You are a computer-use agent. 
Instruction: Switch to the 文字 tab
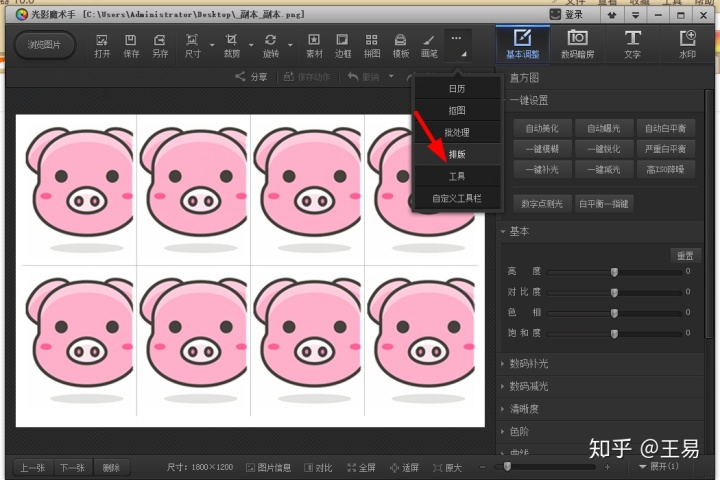coord(632,44)
